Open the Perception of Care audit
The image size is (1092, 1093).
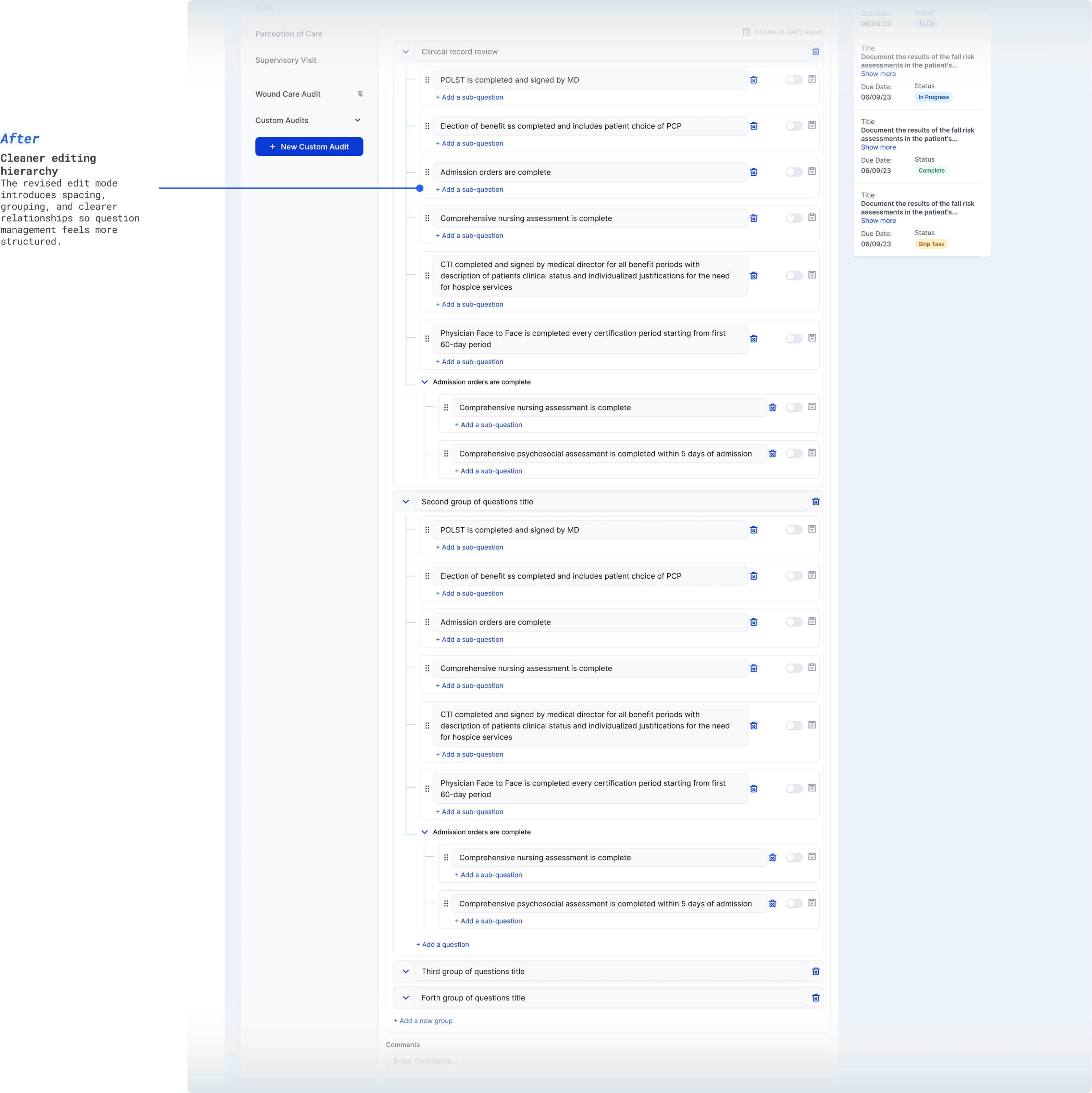coord(288,34)
